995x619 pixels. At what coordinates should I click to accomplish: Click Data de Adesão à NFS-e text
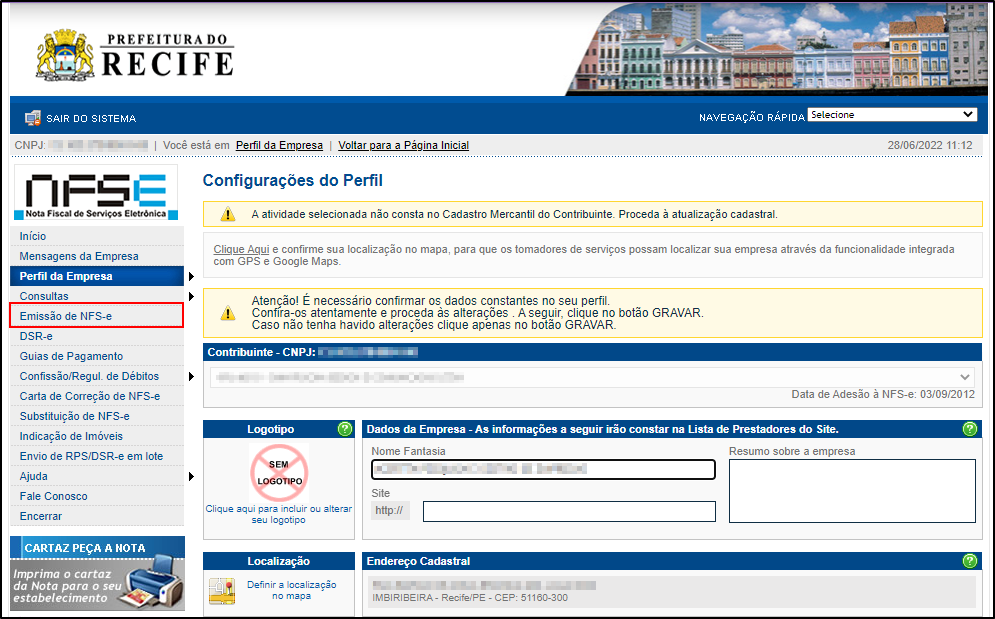pyautogui.click(x=883, y=394)
